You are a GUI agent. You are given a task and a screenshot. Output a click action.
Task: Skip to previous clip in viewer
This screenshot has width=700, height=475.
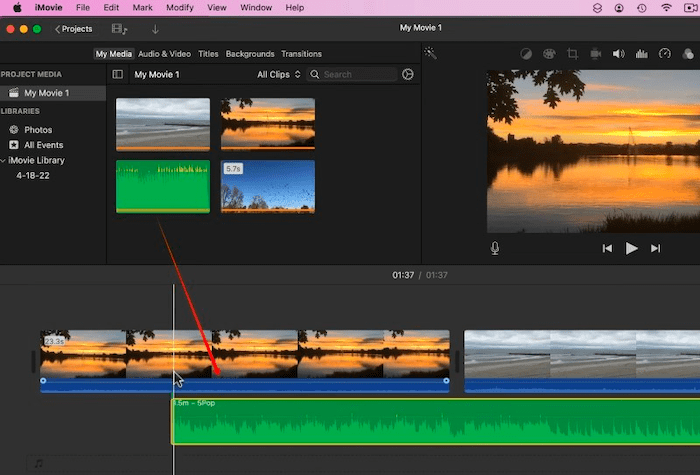click(607, 249)
